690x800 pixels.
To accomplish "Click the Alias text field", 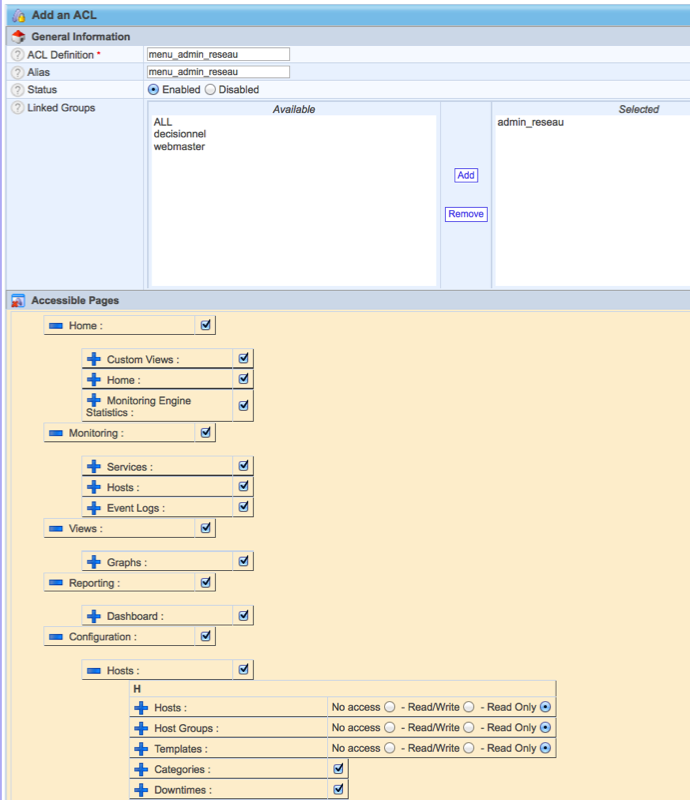I will [x=217, y=72].
